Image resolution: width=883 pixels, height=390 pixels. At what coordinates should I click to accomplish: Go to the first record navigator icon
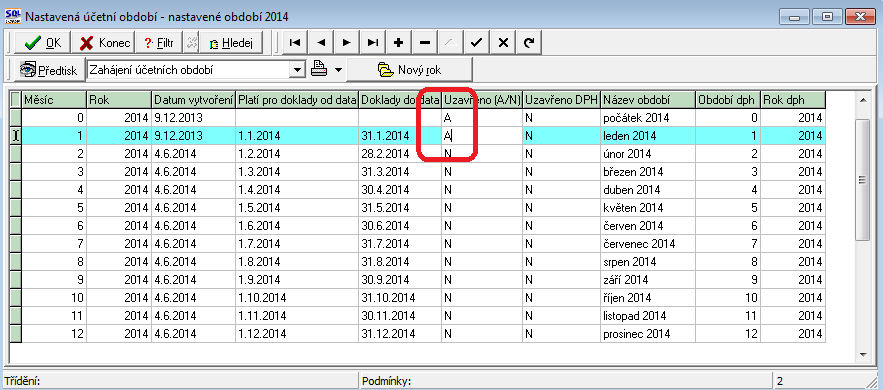point(295,43)
